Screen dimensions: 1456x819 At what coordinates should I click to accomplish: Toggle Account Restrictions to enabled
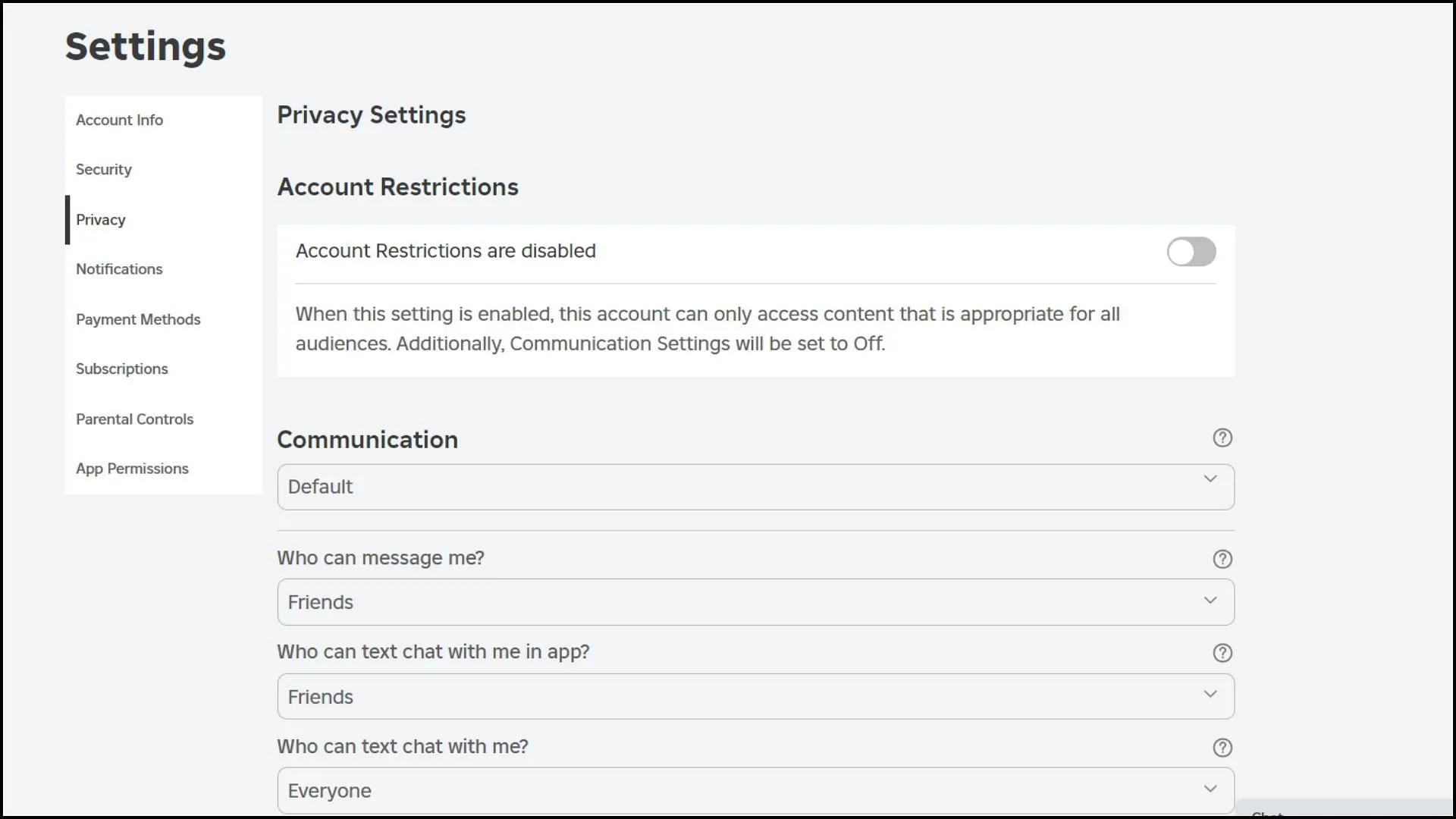point(1191,251)
